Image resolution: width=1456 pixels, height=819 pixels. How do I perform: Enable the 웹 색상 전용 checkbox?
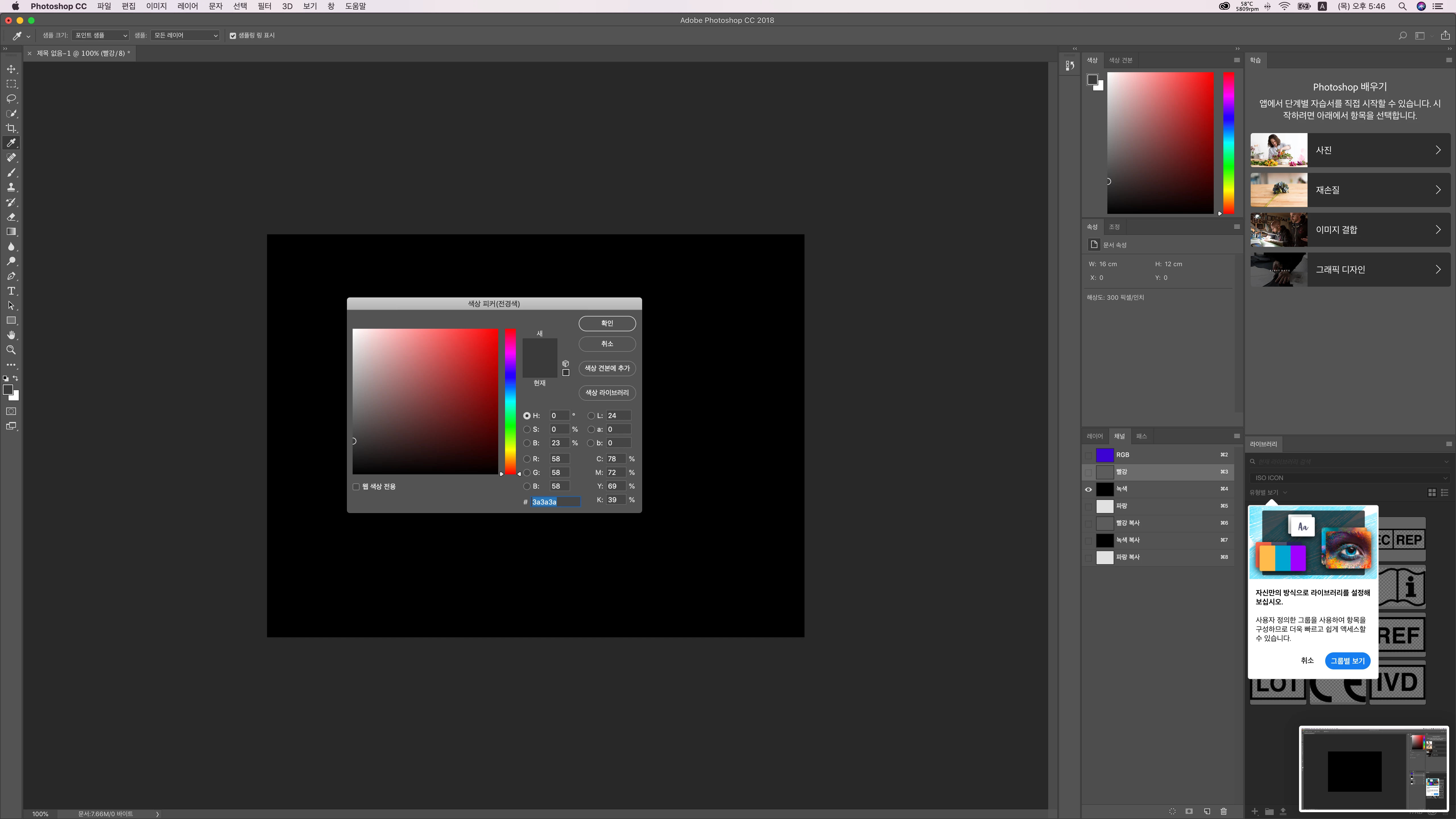[x=356, y=487]
